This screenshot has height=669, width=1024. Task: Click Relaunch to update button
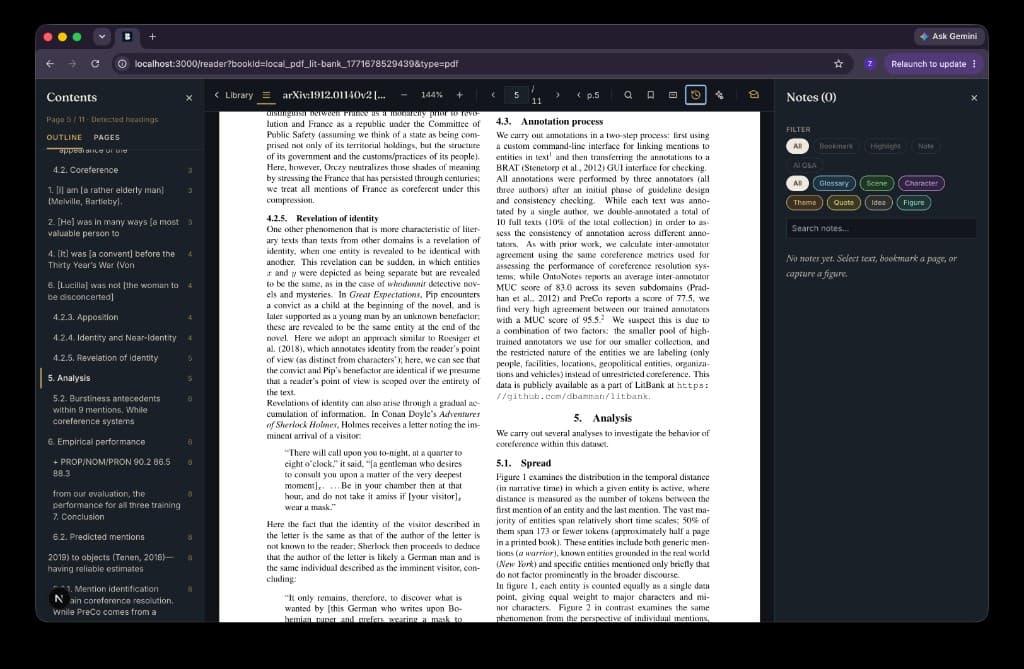928,63
